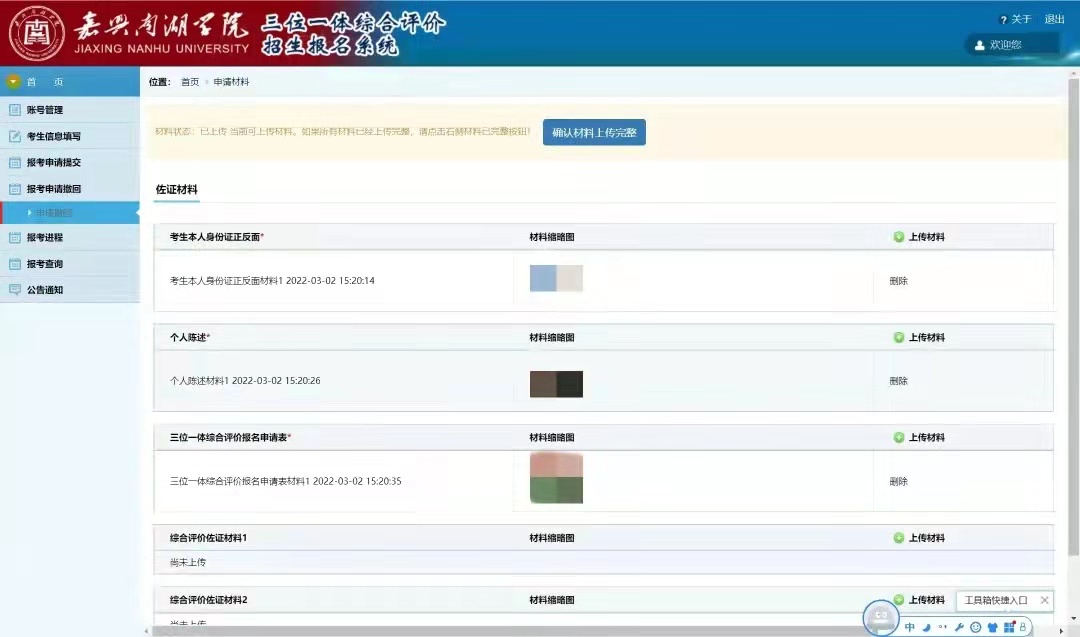
Task: Click the 账号管理 sidebar icon
Action: click(x=15, y=110)
